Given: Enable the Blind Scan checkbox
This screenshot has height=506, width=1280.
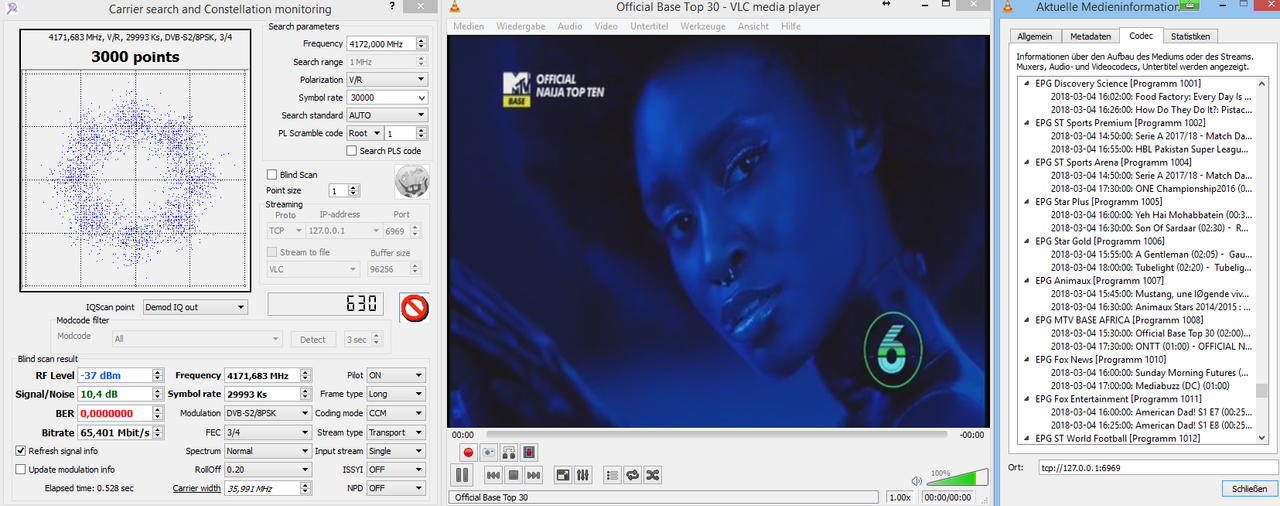Looking at the screenshot, I should 271,175.
